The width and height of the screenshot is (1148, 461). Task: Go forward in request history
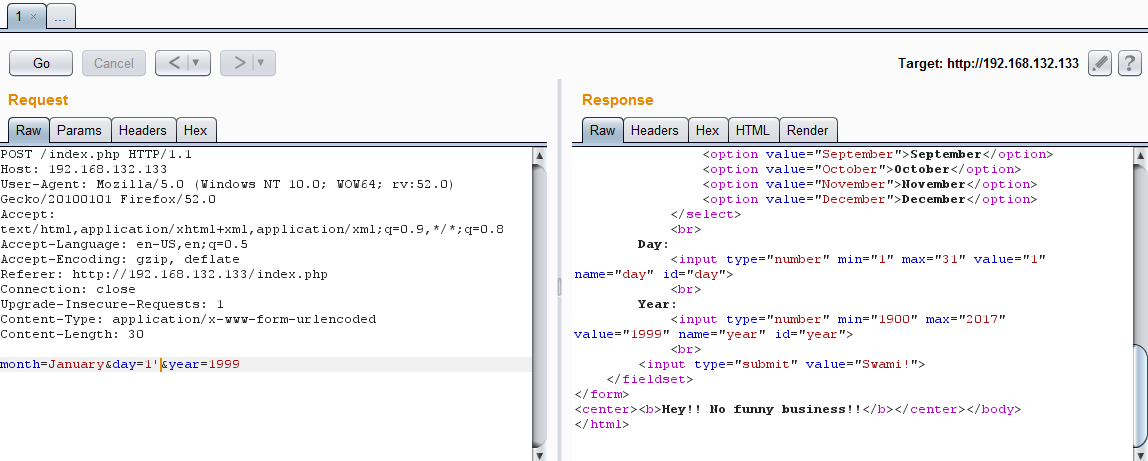coord(239,64)
